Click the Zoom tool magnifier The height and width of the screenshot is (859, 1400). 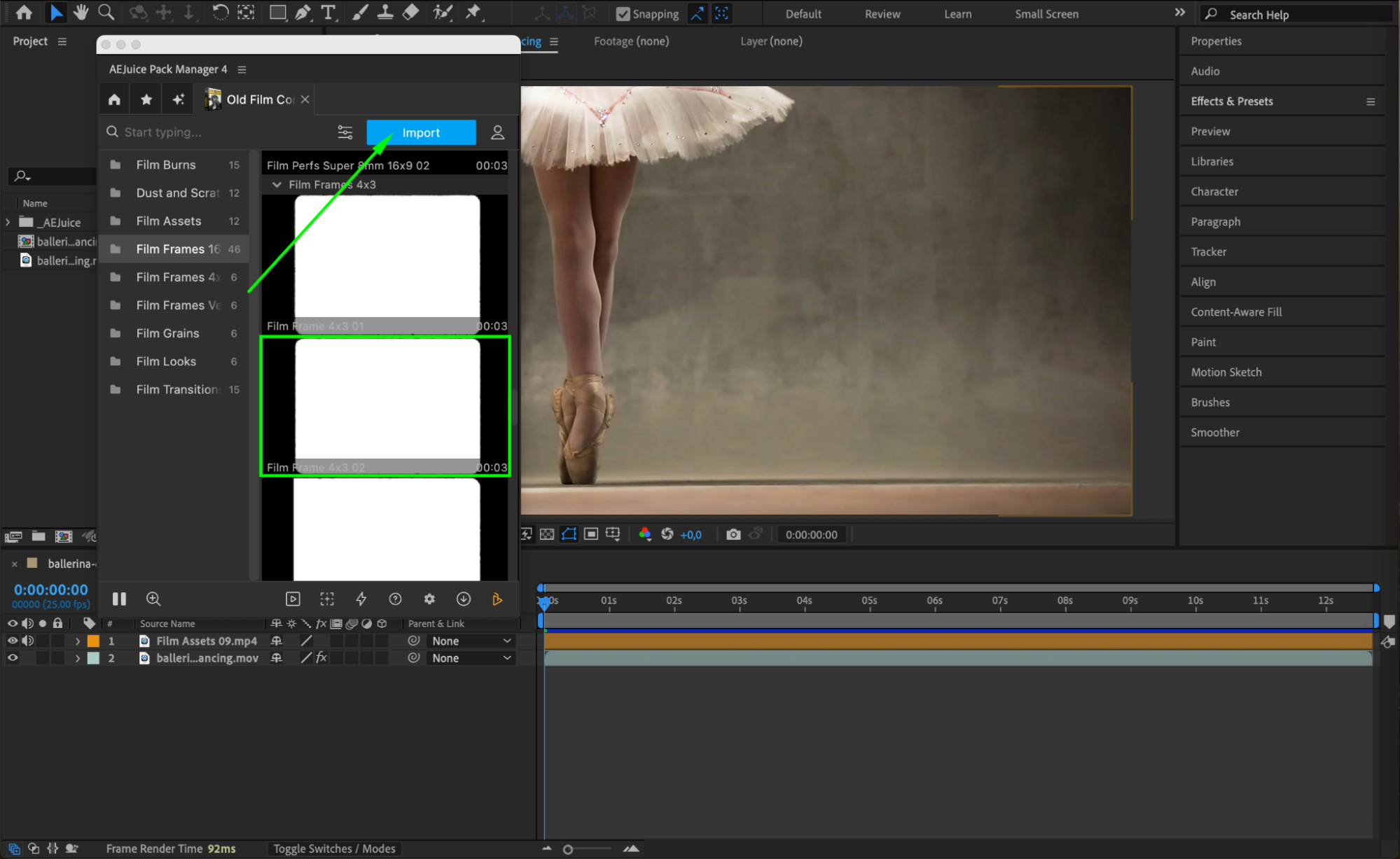coord(106,12)
